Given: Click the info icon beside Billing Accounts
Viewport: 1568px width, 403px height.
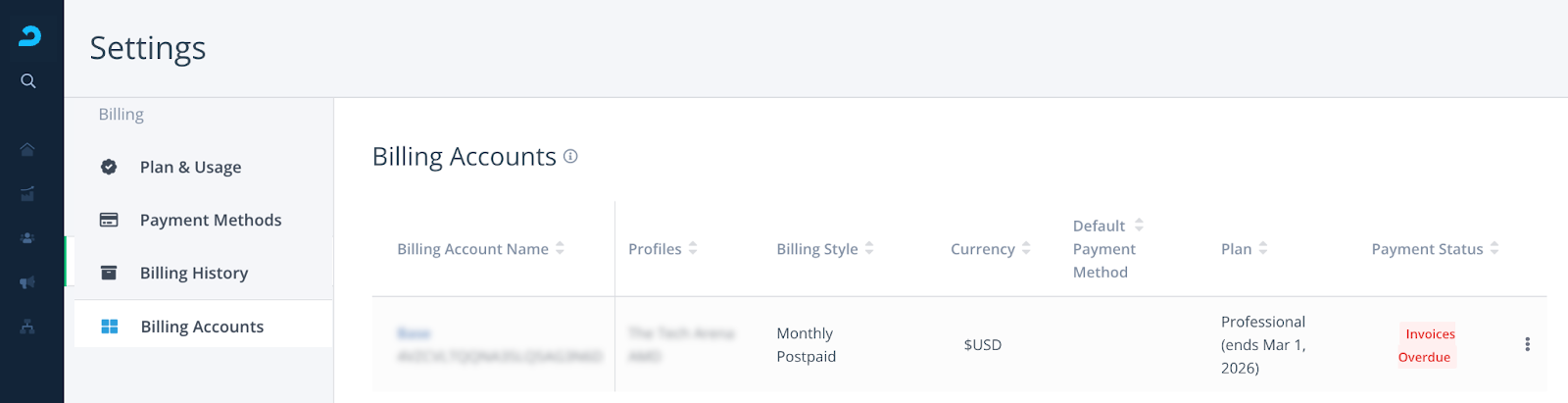Looking at the screenshot, I should pos(570,156).
